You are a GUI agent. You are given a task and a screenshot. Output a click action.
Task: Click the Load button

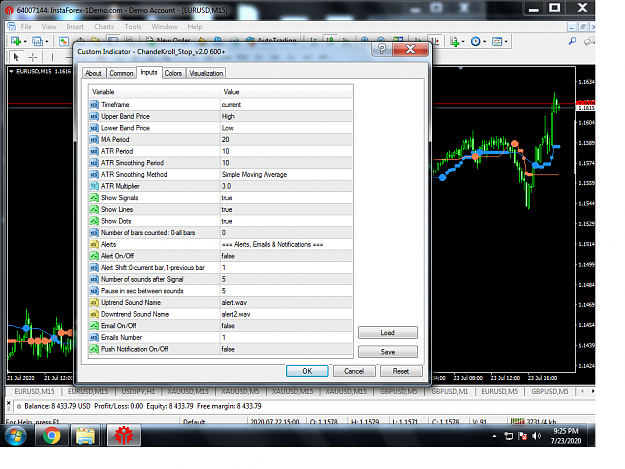pos(388,332)
